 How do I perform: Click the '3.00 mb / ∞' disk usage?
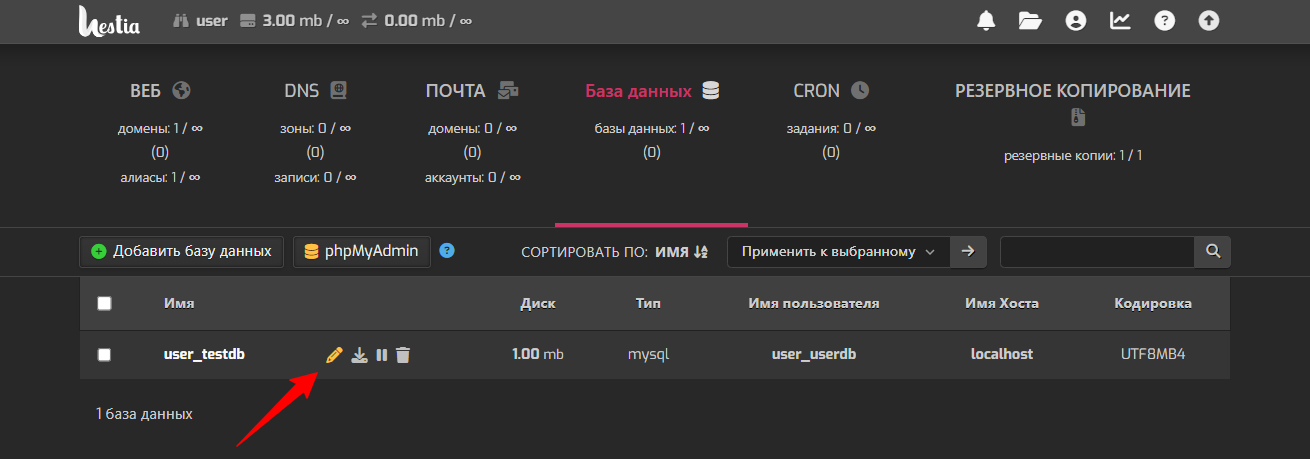tap(305, 20)
